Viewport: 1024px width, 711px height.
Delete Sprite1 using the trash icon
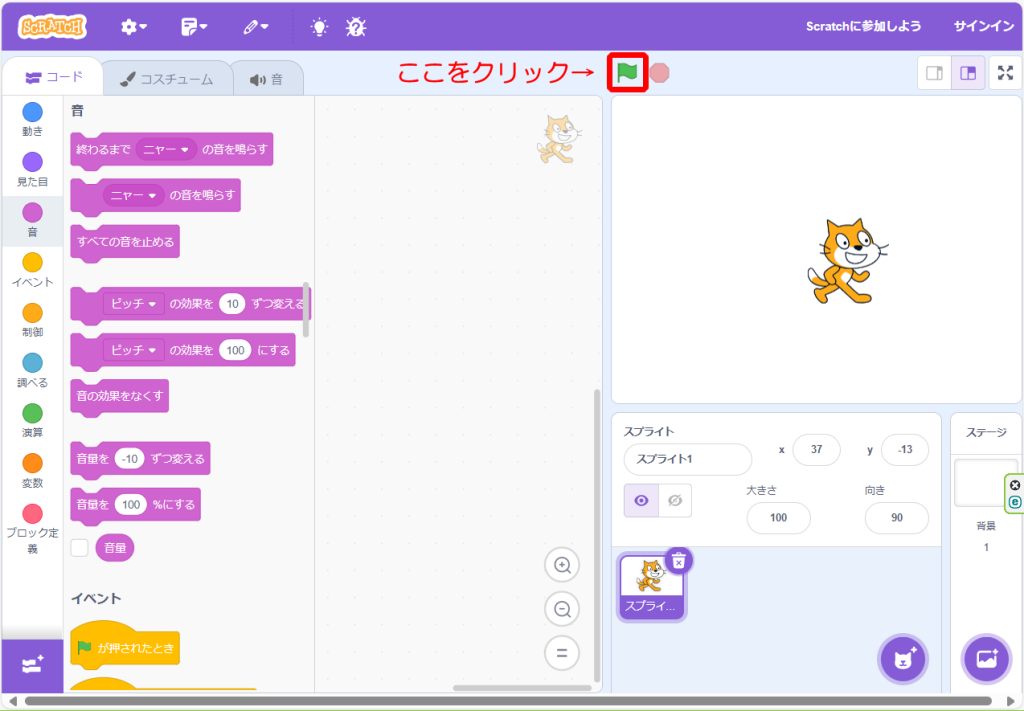(x=678, y=561)
